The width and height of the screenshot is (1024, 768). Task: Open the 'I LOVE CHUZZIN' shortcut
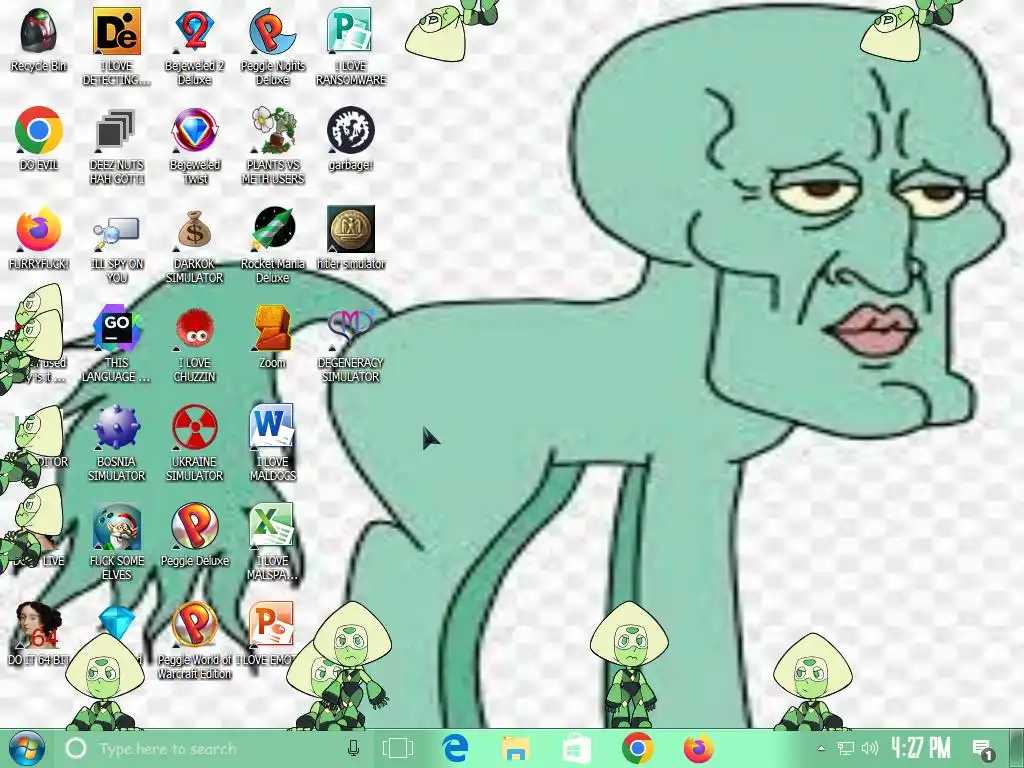194,328
